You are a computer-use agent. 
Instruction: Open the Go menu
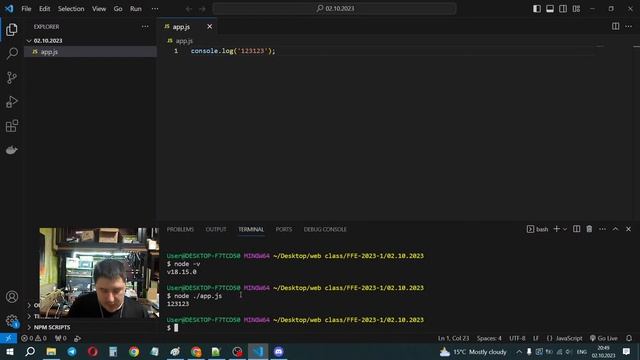(x=118, y=9)
